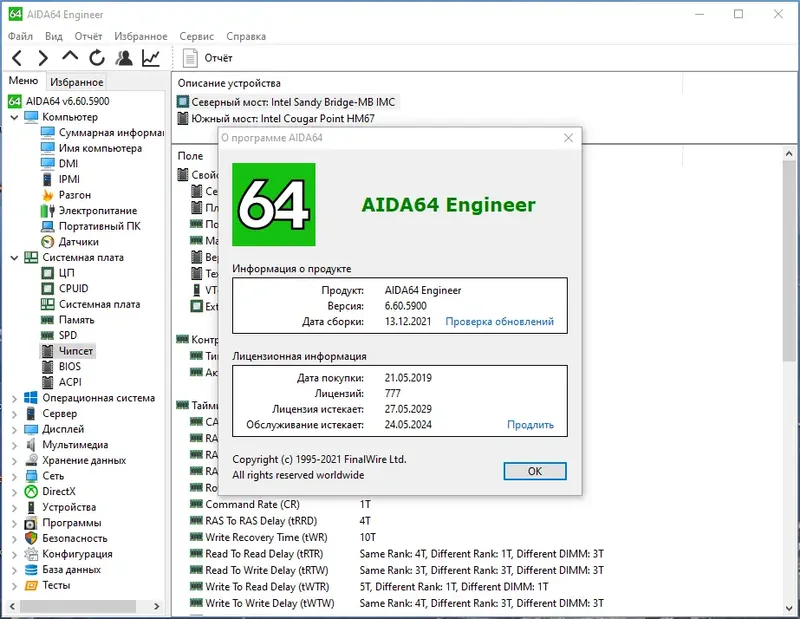
Task: Click the Отчёт report icon in toolbar
Action: (x=188, y=57)
